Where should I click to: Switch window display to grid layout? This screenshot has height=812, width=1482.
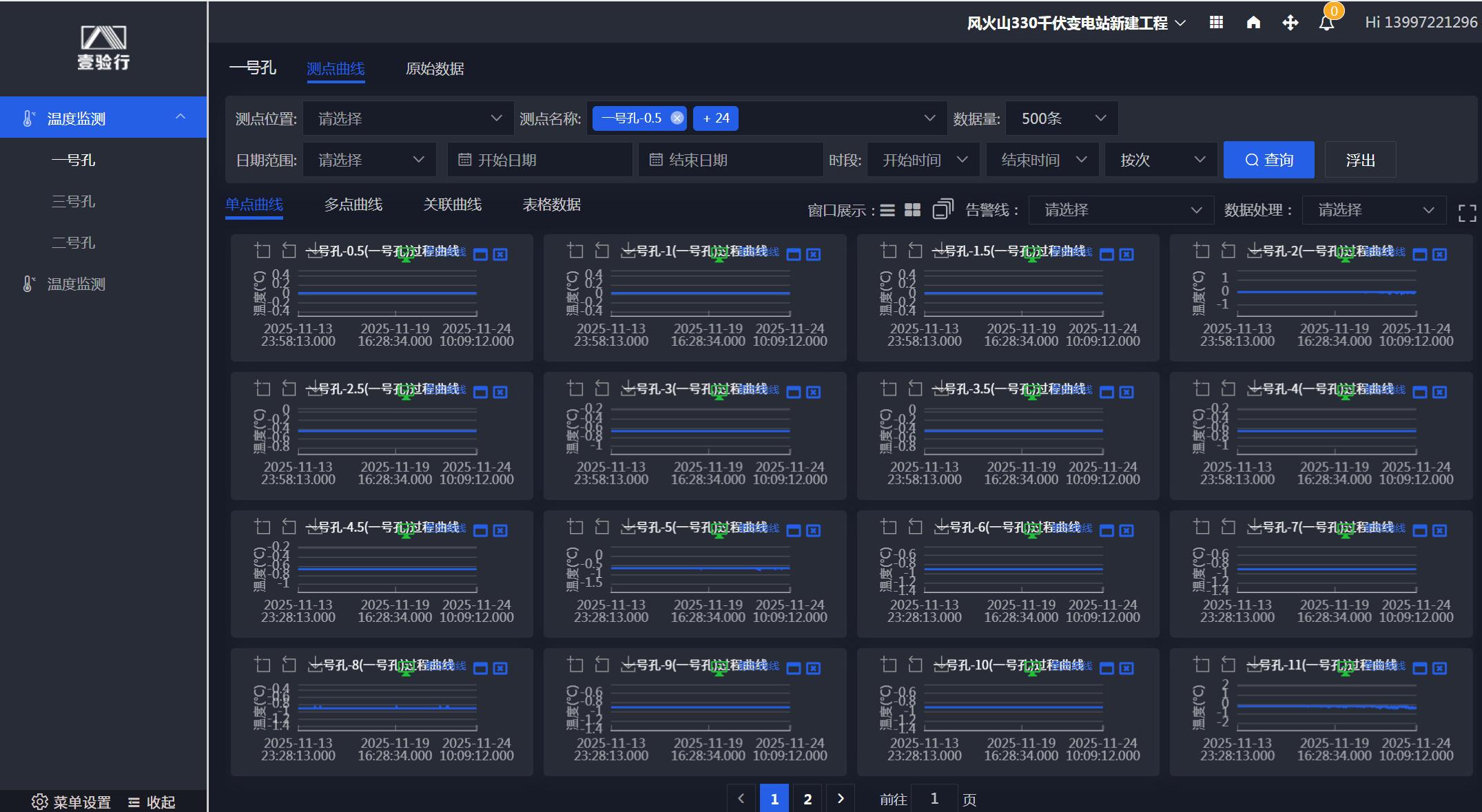pyautogui.click(x=912, y=210)
